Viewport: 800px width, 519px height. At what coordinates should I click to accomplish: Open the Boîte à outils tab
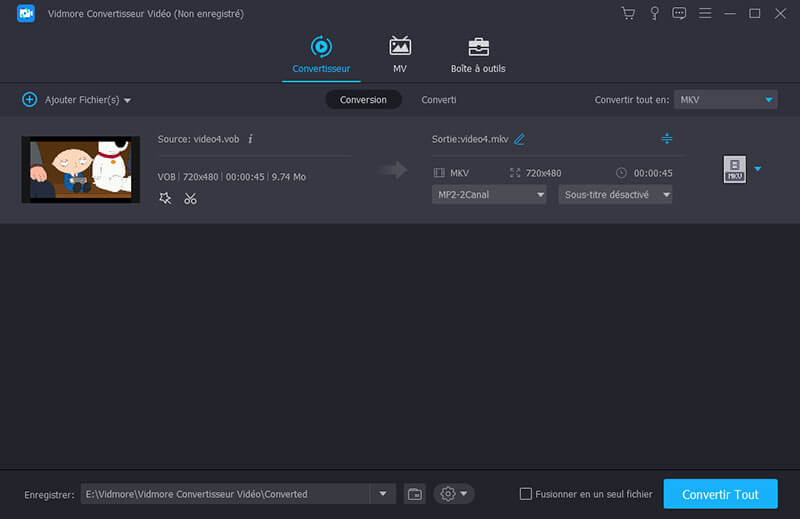pos(477,54)
